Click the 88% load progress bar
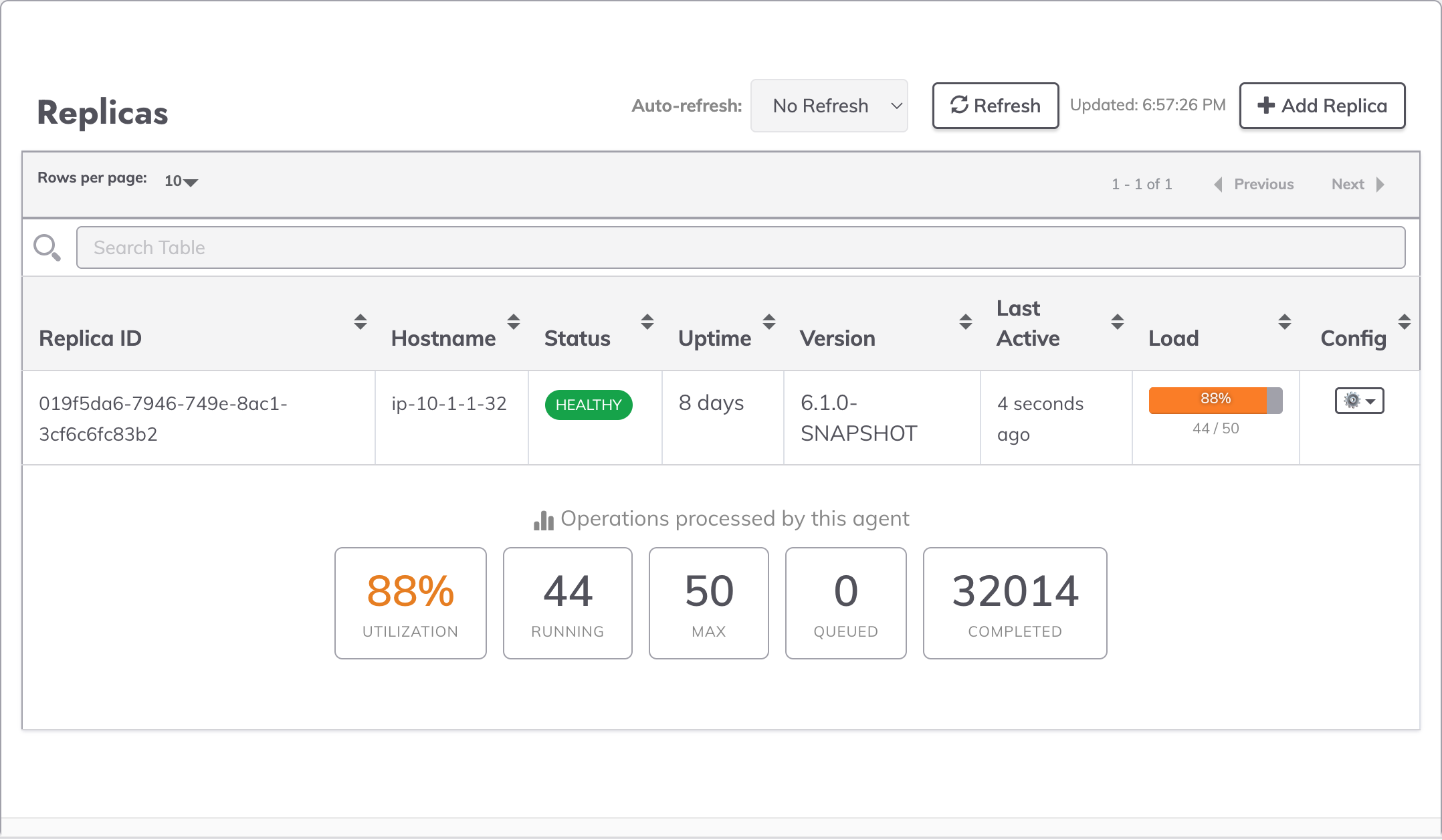Viewport: 1442px width, 840px height. pos(1216,400)
